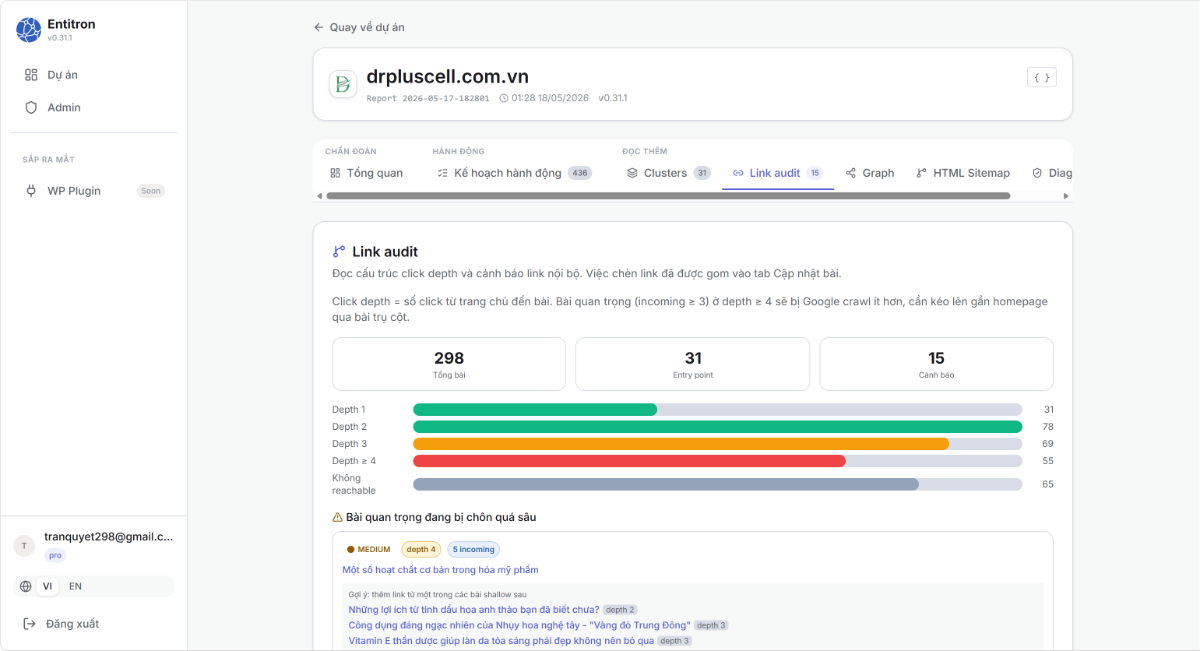Click the Entitron logo icon
The height and width of the screenshot is (651, 1200).
click(29, 30)
